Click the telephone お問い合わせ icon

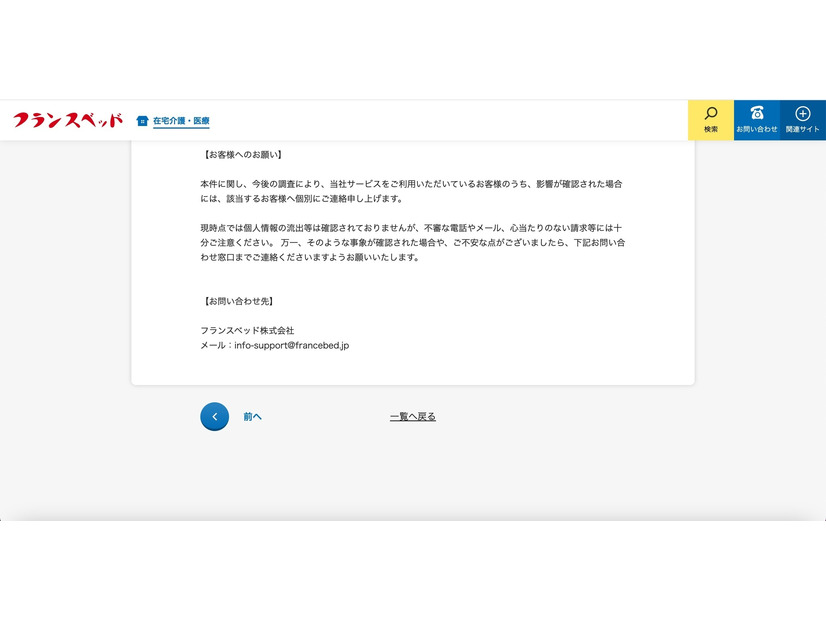[x=756, y=115]
